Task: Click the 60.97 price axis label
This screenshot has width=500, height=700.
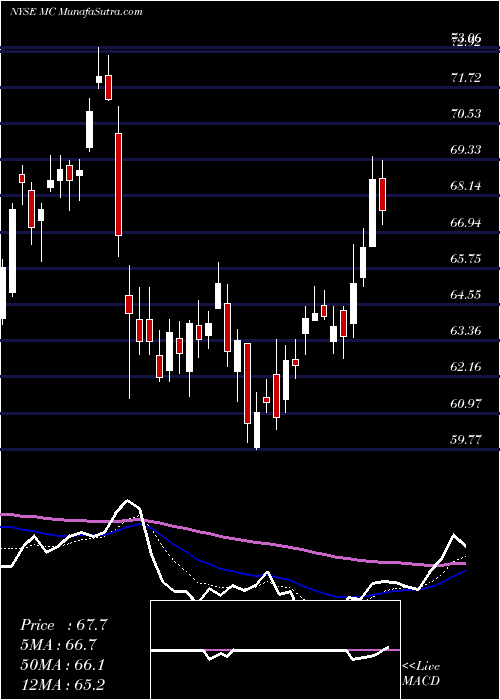Action: [466, 404]
